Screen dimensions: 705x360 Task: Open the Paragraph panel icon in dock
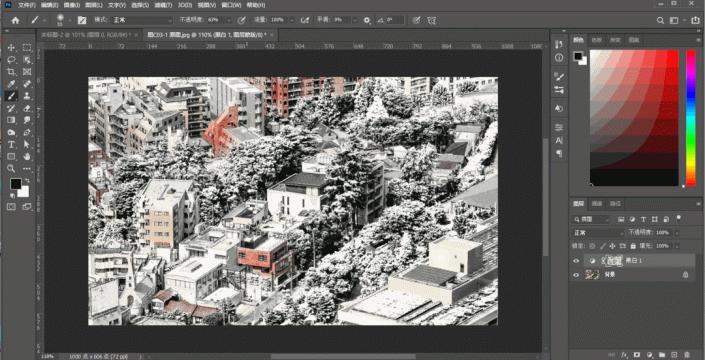(559, 153)
